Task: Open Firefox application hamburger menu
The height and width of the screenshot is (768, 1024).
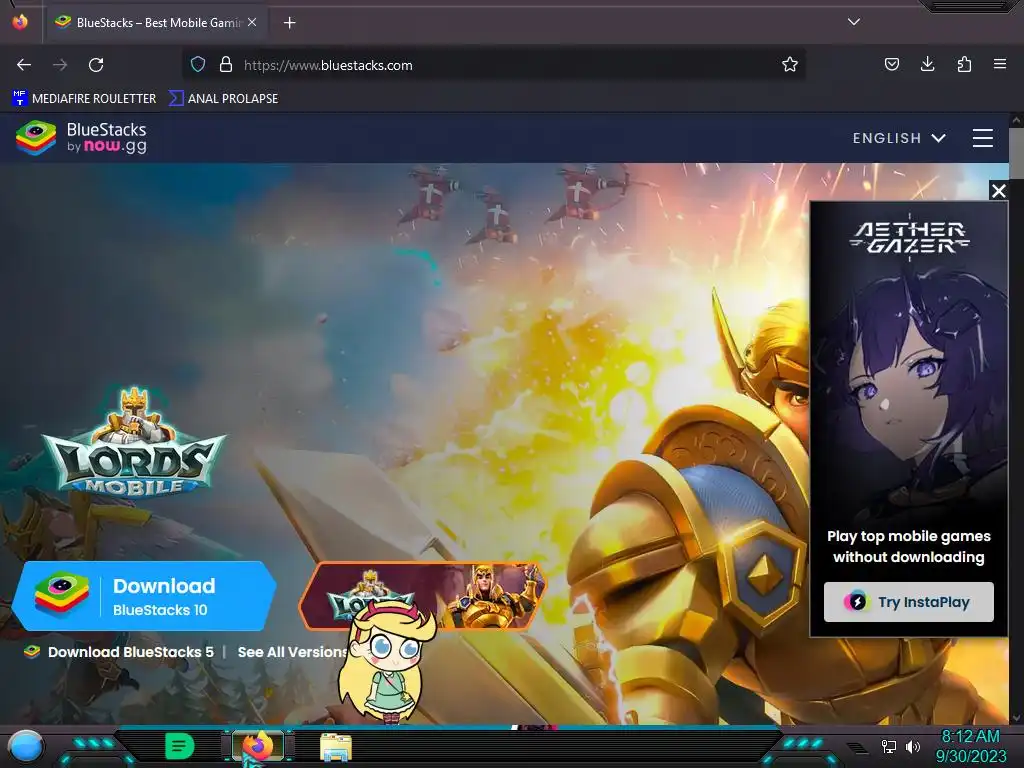Action: [1000, 64]
